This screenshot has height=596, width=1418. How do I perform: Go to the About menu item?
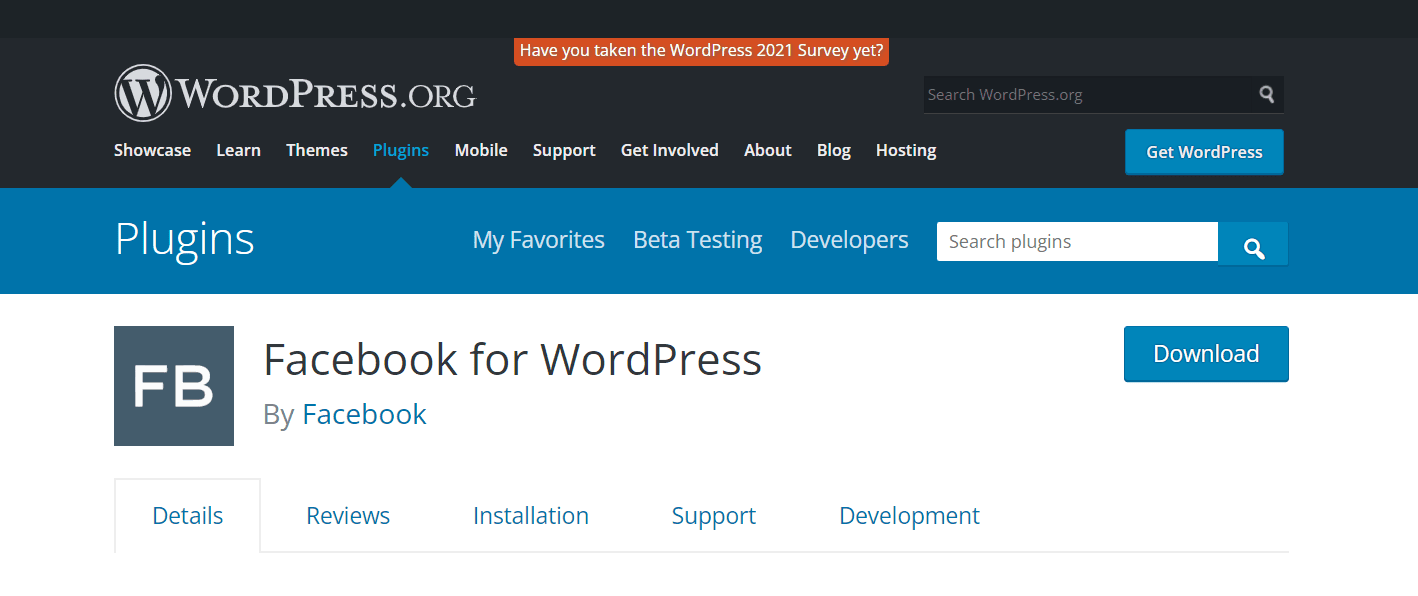[768, 150]
